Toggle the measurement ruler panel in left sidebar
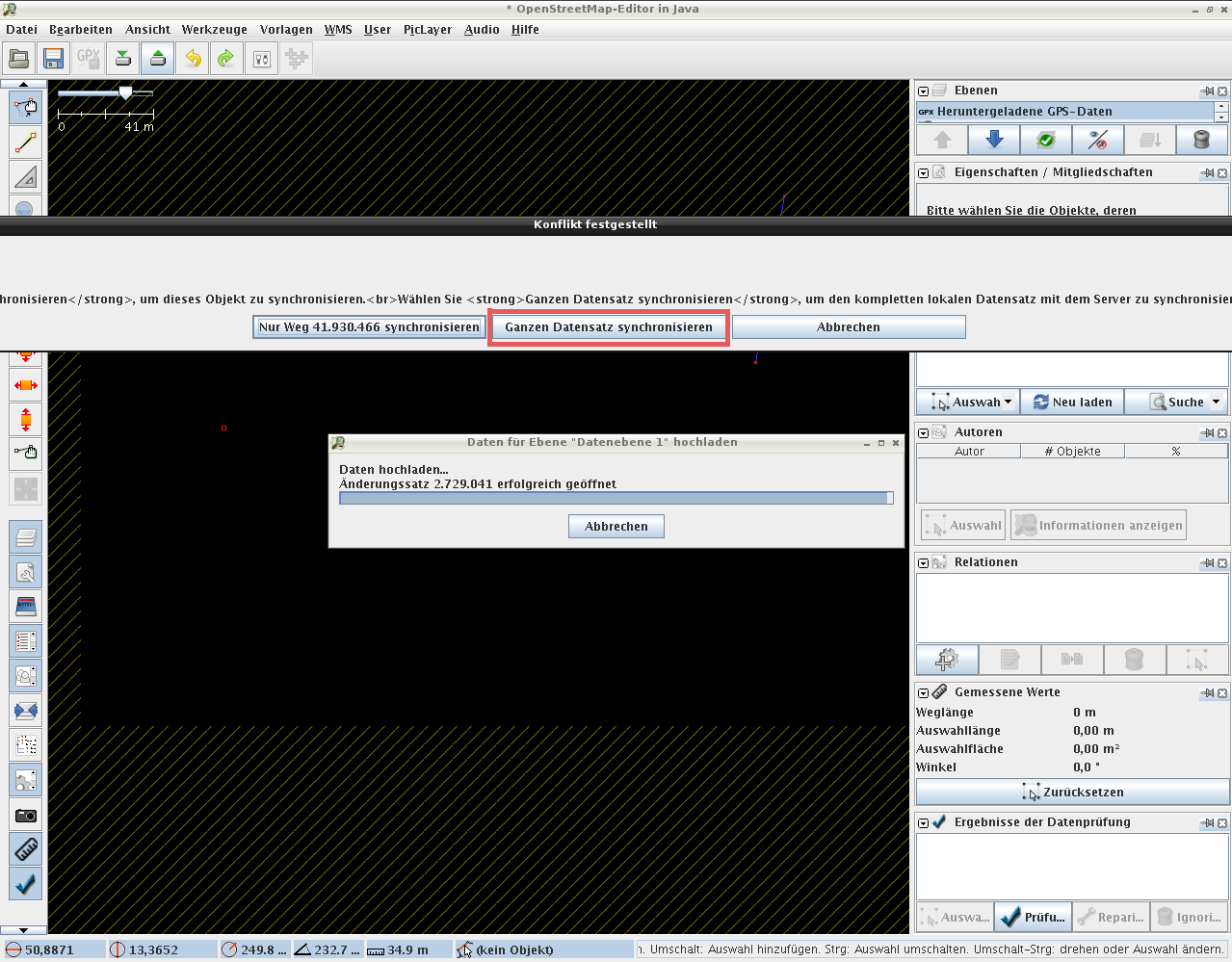This screenshot has height=962, width=1232. click(26, 849)
